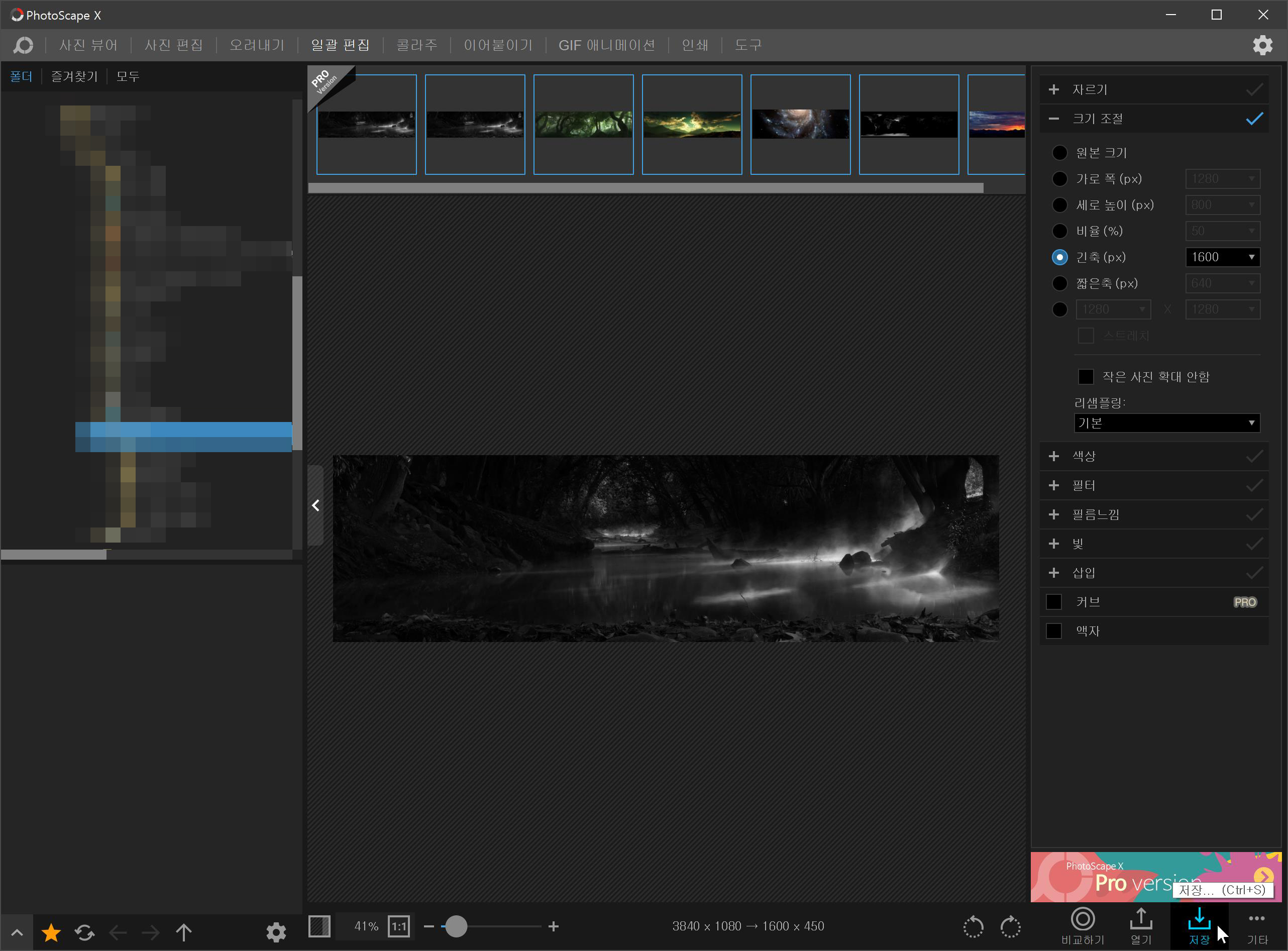Click the Compare (비교하기) icon
The width and height of the screenshot is (1288, 951).
1082,920
